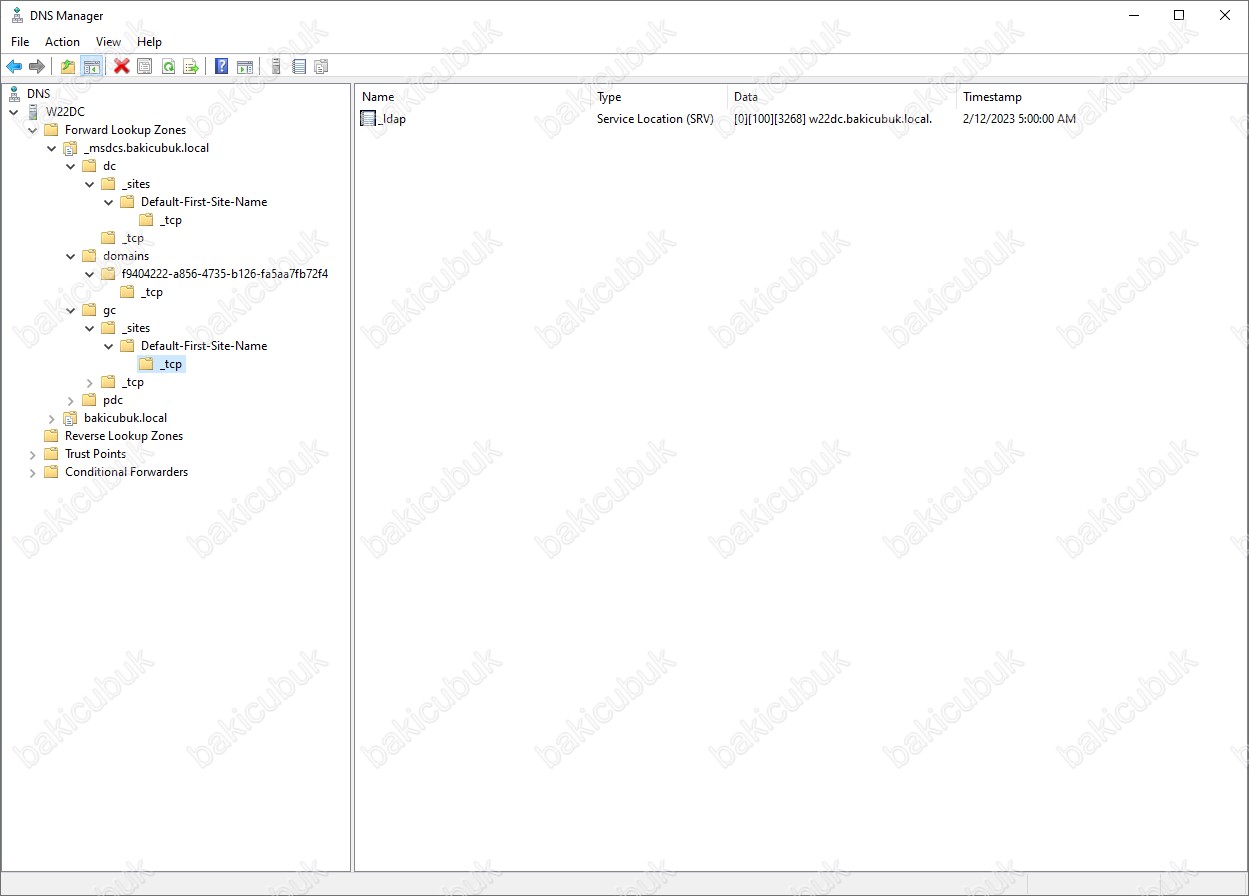1249x896 pixels.
Task: Click the 'Service Location (SRV)' type cell
Action: pyautogui.click(x=655, y=119)
